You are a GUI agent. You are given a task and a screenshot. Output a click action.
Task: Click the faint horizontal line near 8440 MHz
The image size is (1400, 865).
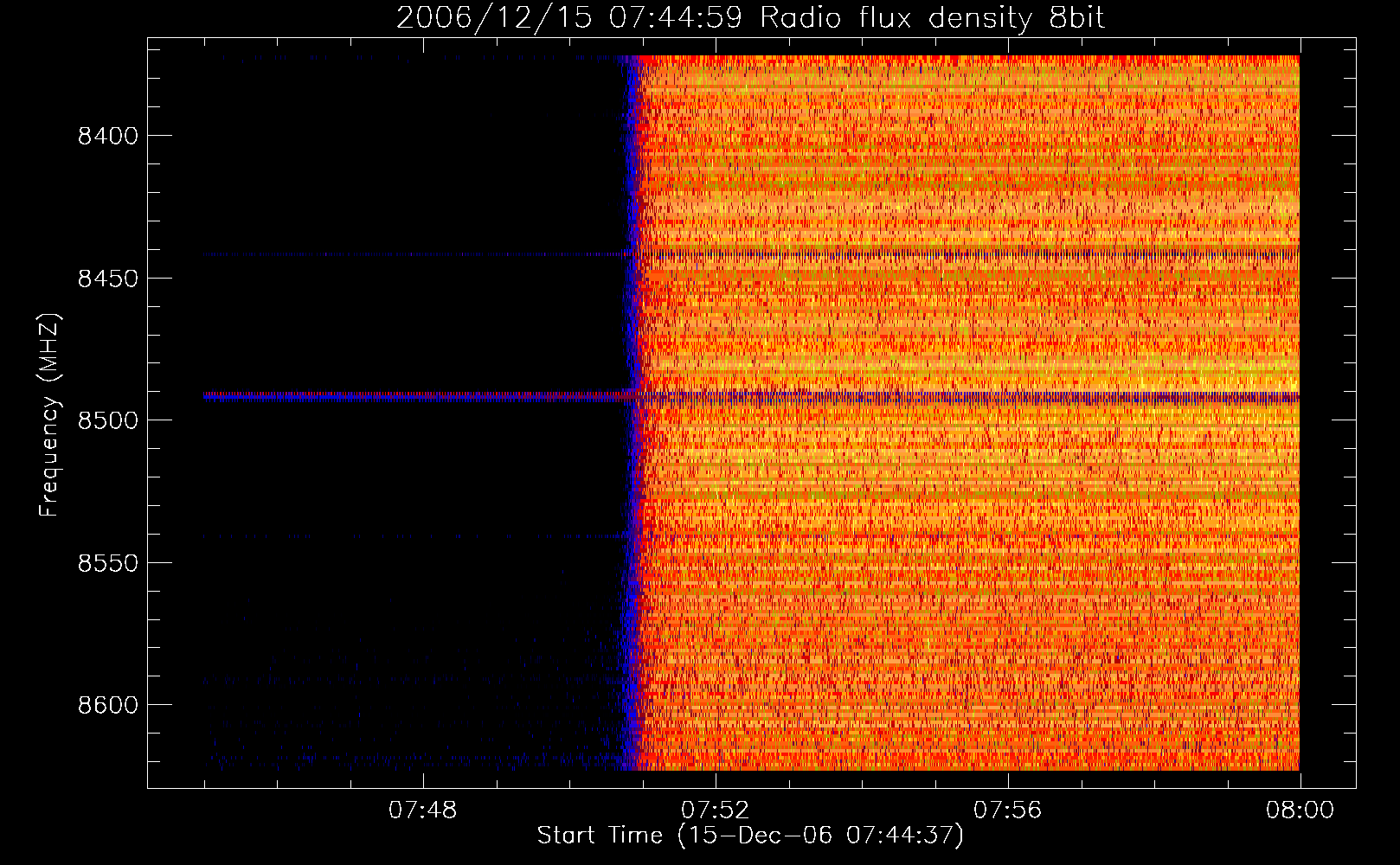coord(751,254)
